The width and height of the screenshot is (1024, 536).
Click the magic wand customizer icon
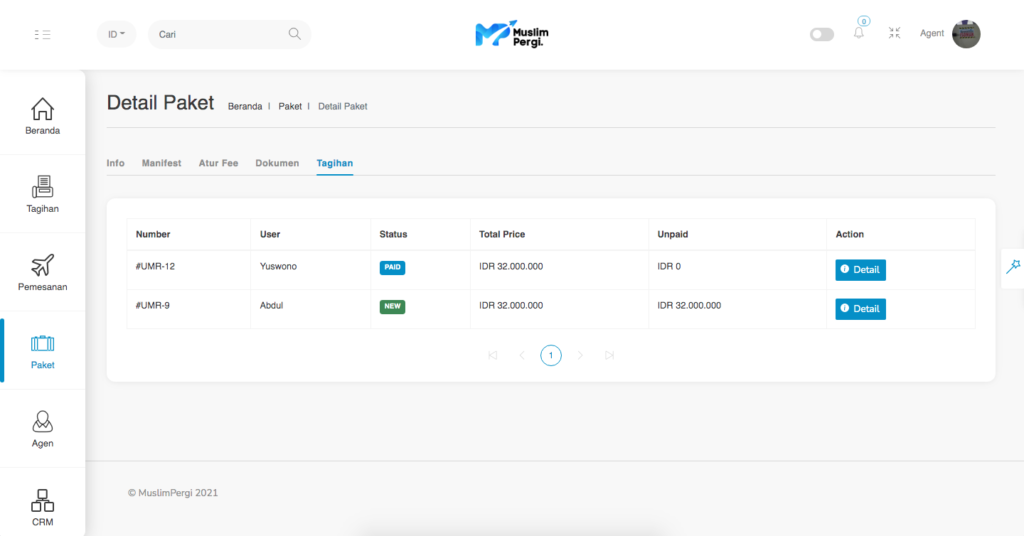coord(1012,265)
